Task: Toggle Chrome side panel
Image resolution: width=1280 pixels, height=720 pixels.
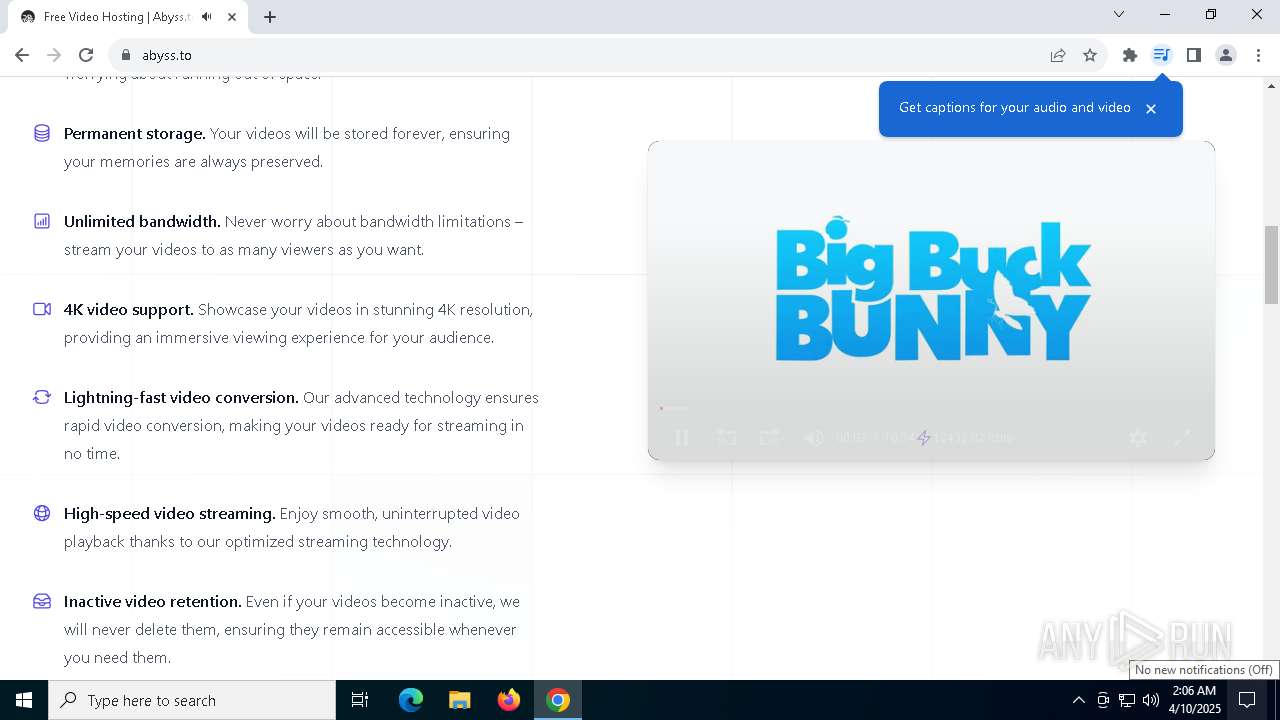Action: tap(1194, 55)
